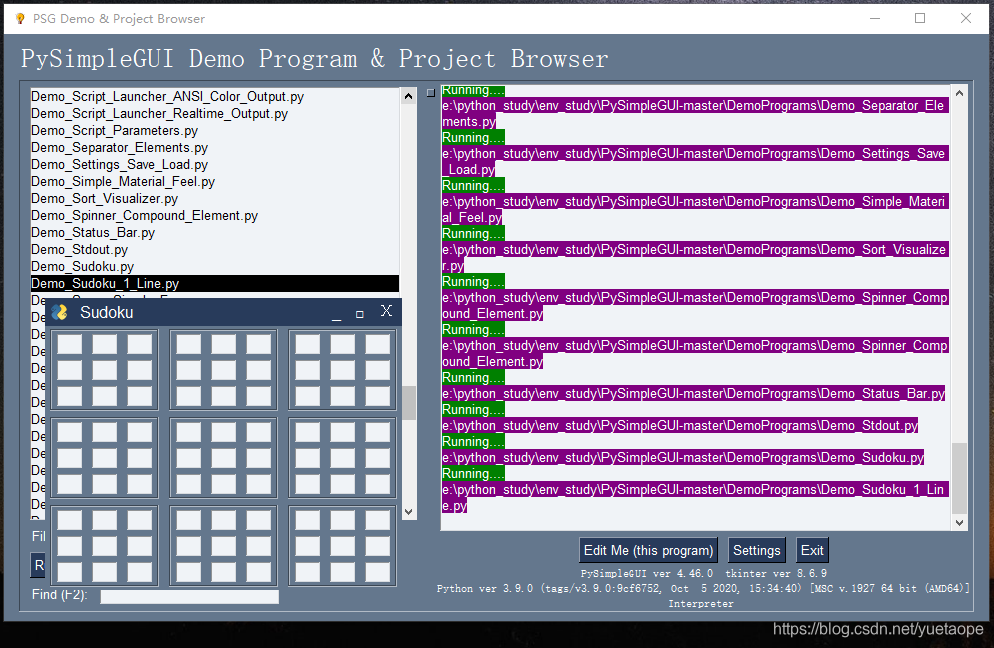Click the output pane scrollbar thumb
994x648 pixels.
[x=959, y=477]
